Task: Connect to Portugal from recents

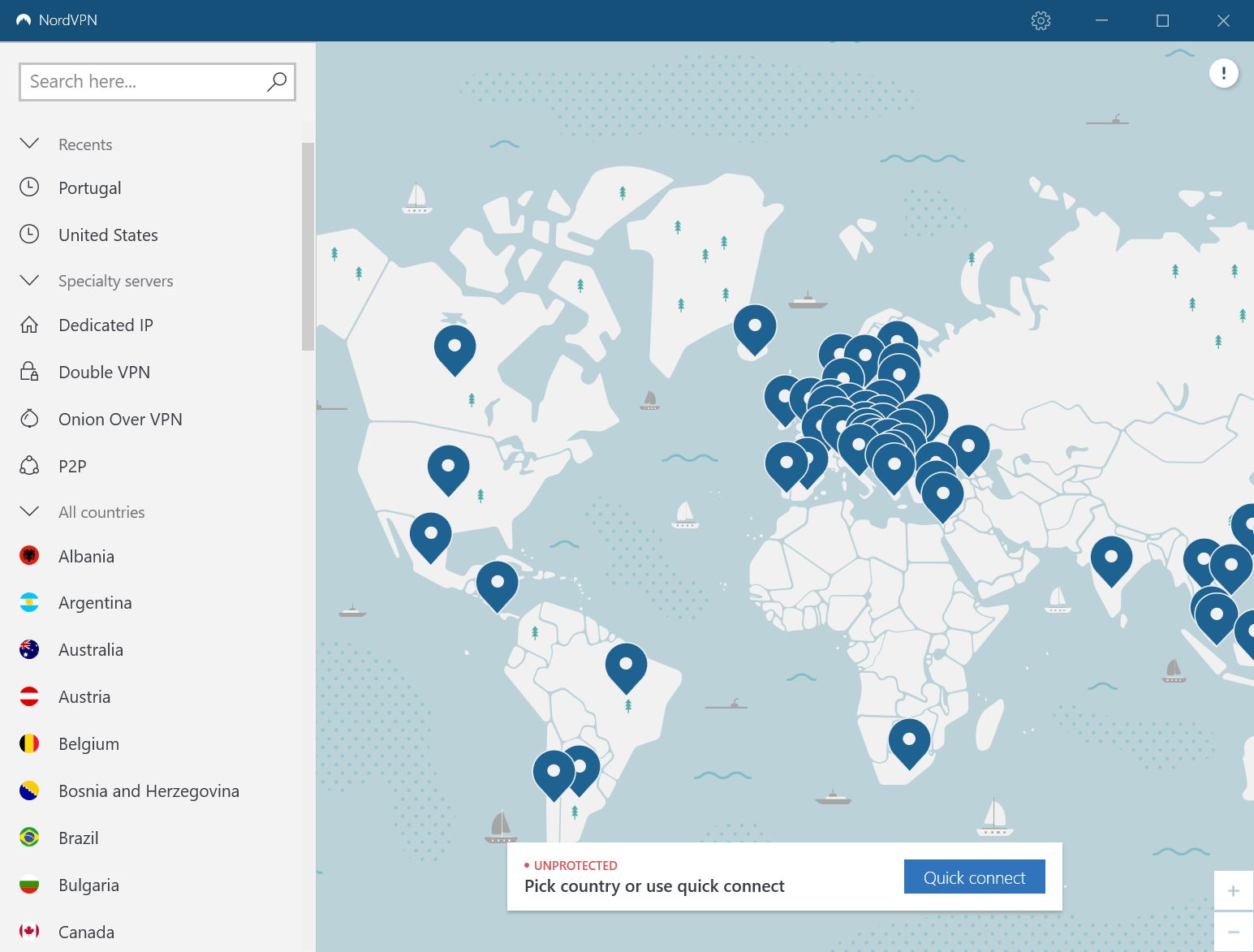Action: pyautogui.click(x=90, y=188)
